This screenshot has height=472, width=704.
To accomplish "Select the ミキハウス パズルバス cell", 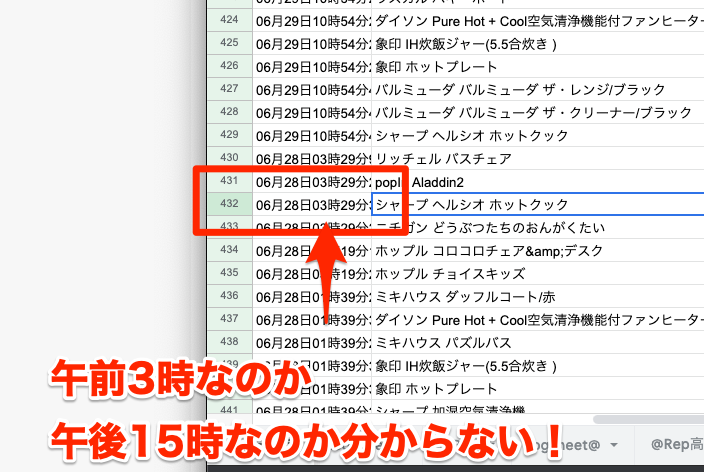I will pyautogui.click(x=538, y=342).
